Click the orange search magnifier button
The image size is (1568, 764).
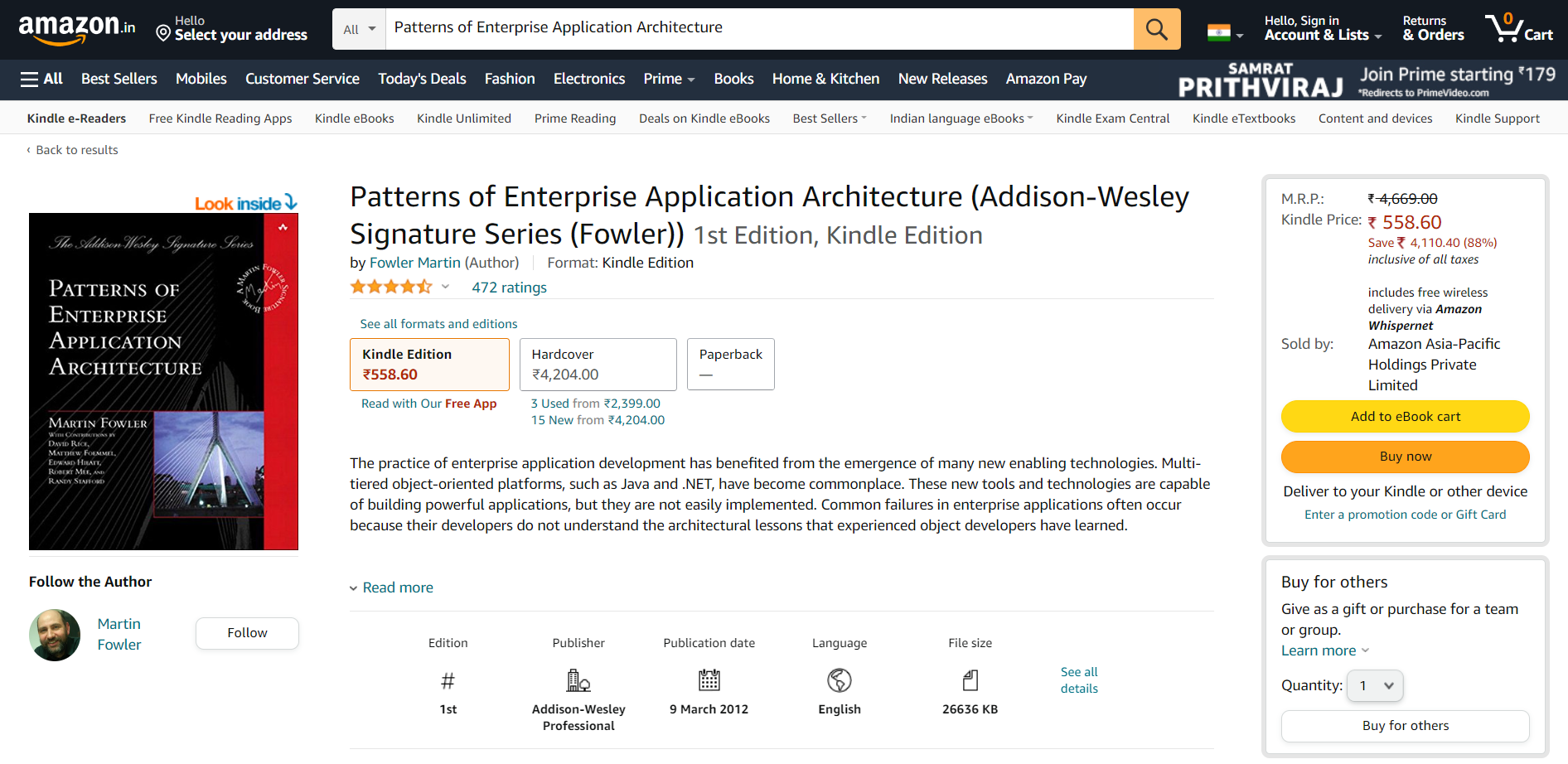click(1156, 29)
